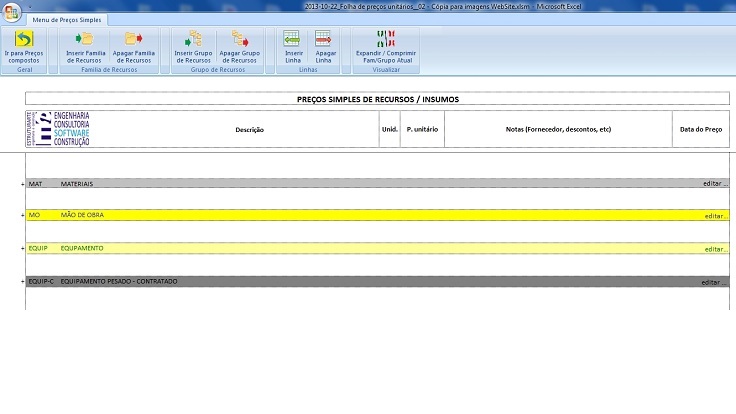Click editar link on the Materiais row
Image resolution: width=736 pixels, height=414 pixels.
coord(714,185)
